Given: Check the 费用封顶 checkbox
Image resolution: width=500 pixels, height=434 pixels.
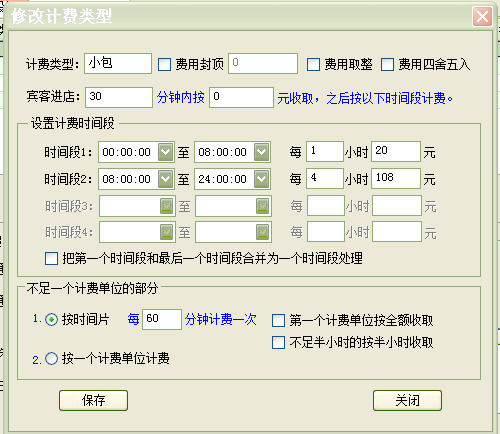Looking at the screenshot, I should (164, 64).
